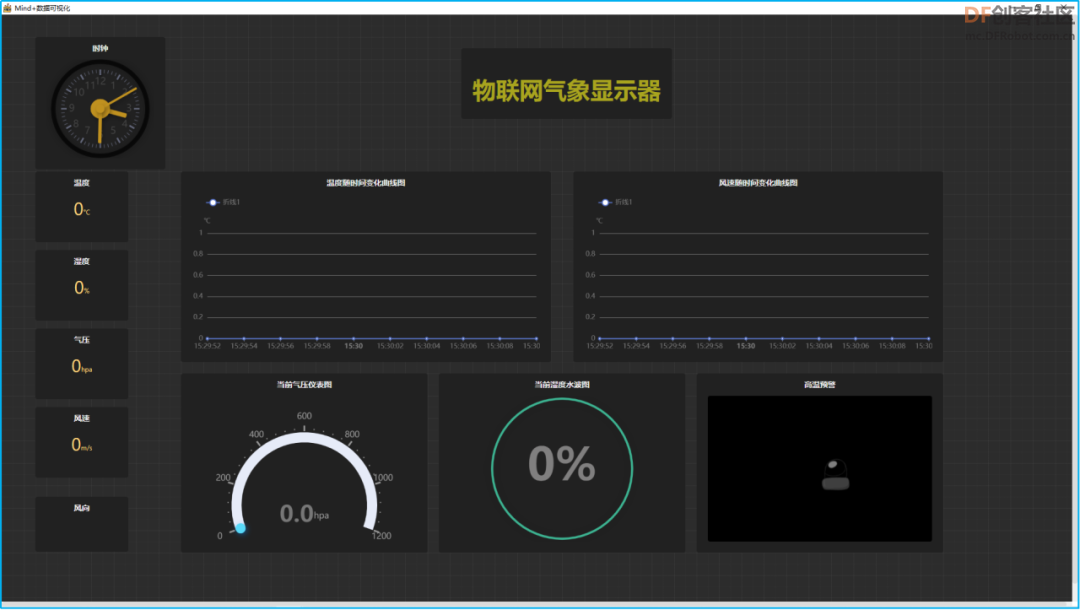Click the 1200 tick label on gauge
This screenshot has height=610, width=1080.
(382, 536)
